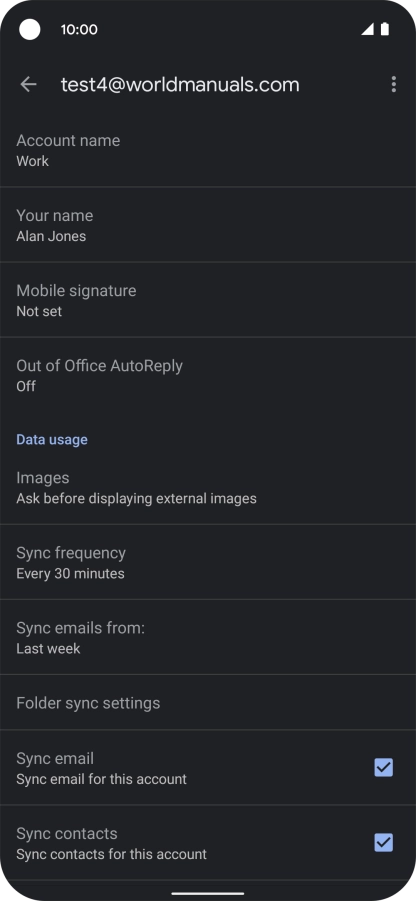This screenshot has height=901, width=416.
Task: Open the Sync frequency setting
Action: [x=208, y=562]
